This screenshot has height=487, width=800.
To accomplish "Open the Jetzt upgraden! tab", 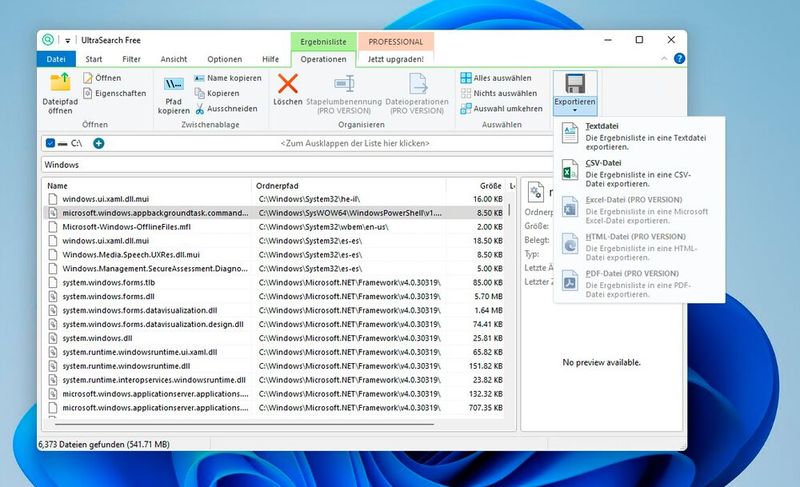I will [395, 59].
